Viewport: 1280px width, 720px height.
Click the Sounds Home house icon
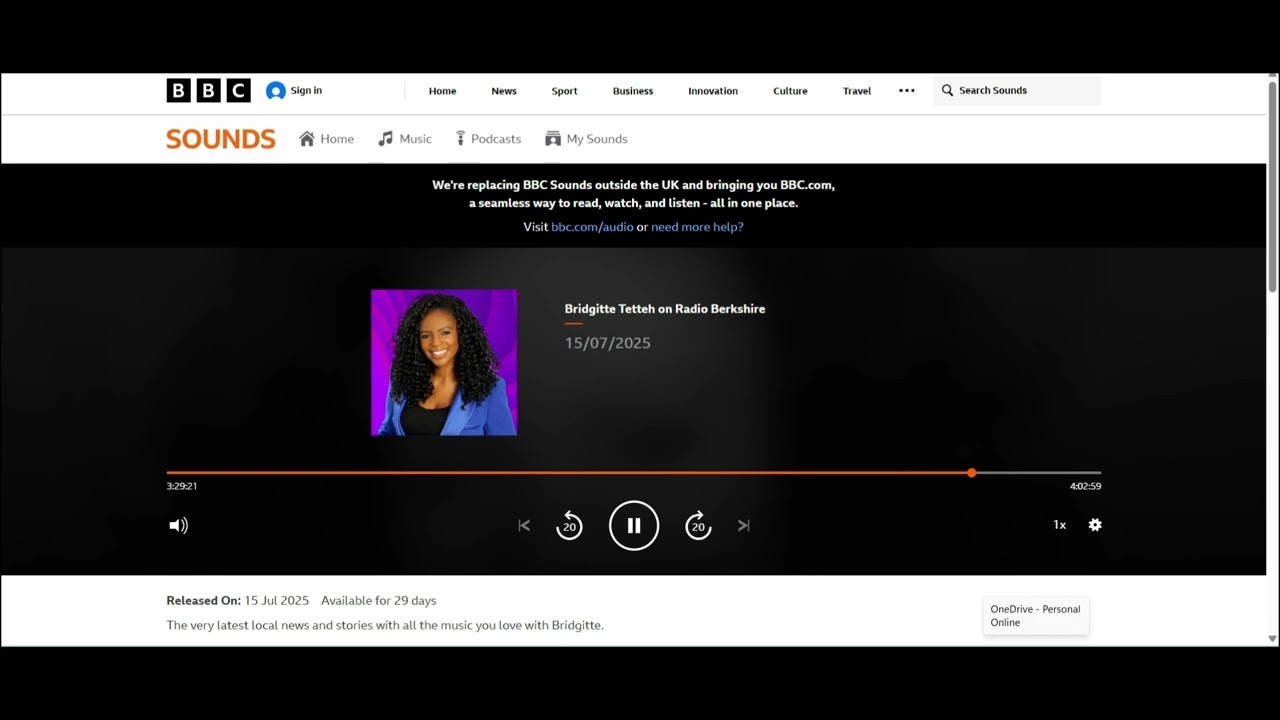coord(307,139)
